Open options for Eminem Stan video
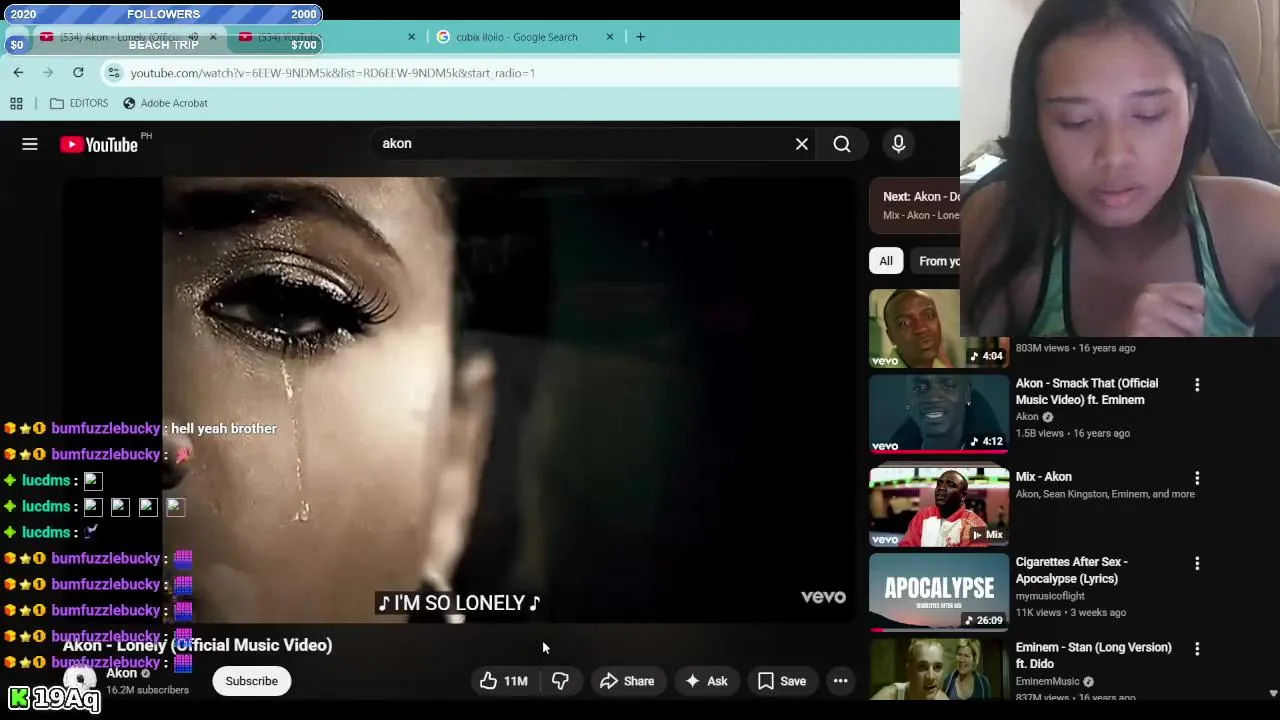The height and width of the screenshot is (720, 1280). point(1197,649)
